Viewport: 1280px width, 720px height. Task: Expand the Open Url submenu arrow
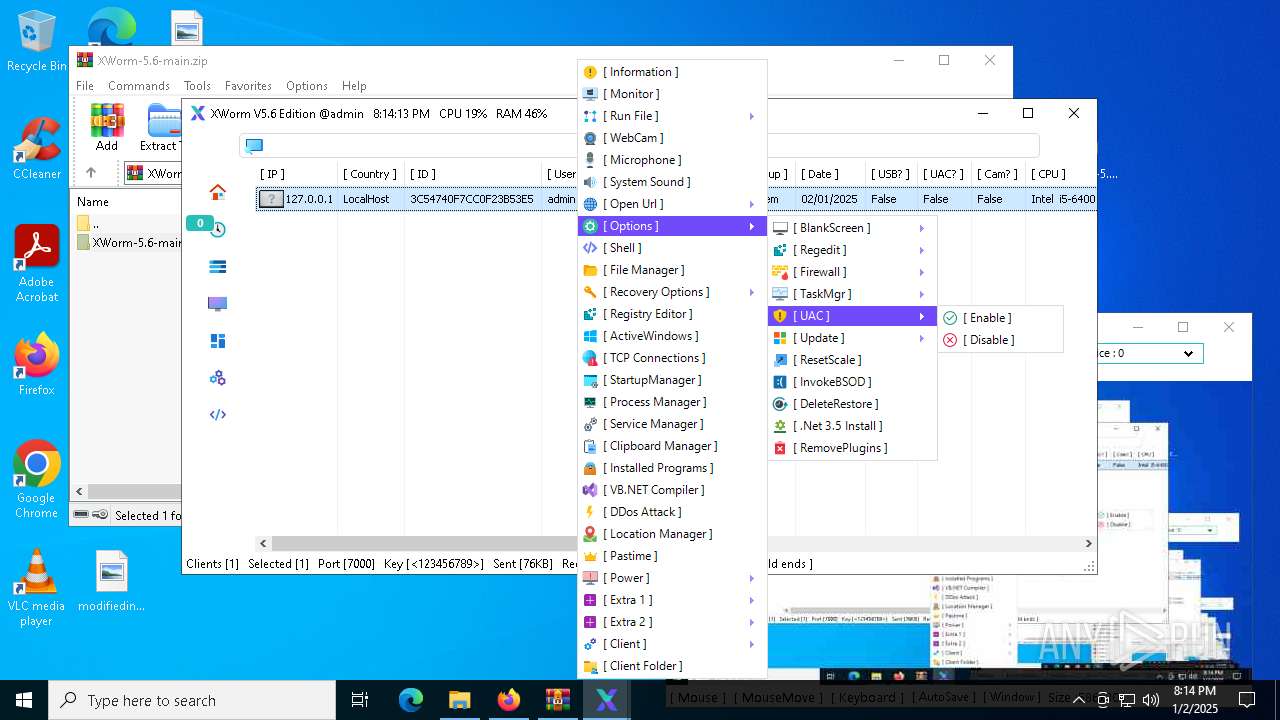751,204
